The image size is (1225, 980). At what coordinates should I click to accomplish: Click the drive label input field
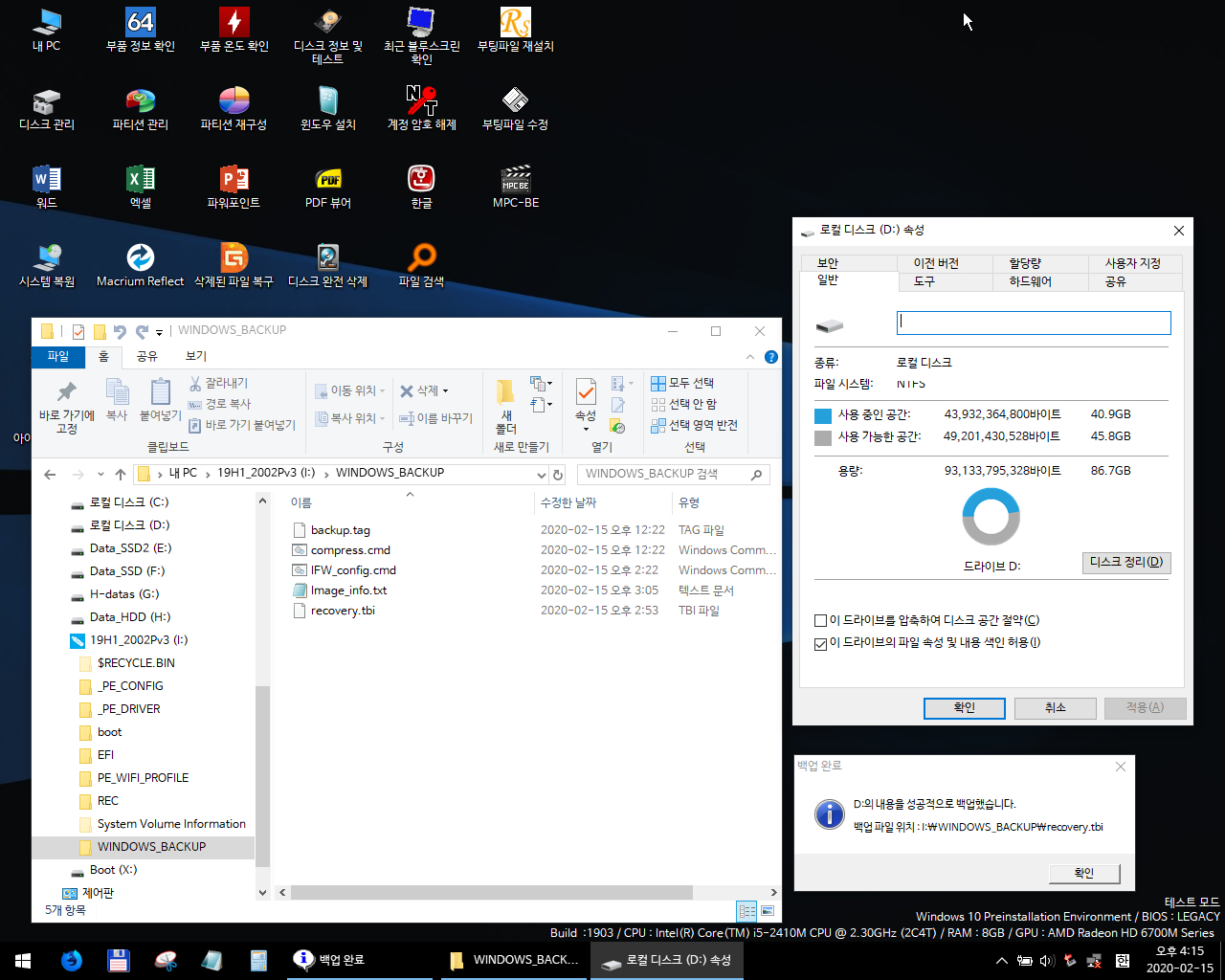tap(1034, 323)
